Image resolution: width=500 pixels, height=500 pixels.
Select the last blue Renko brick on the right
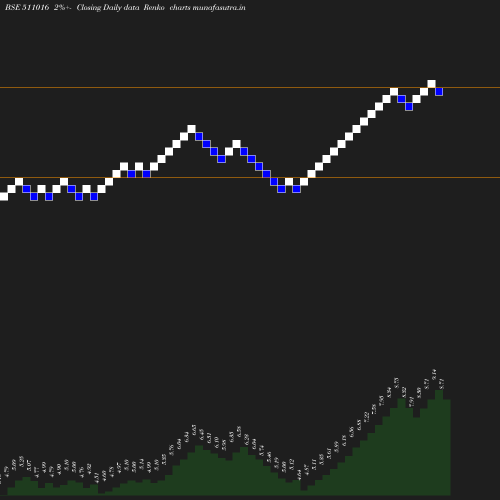coord(439,92)
